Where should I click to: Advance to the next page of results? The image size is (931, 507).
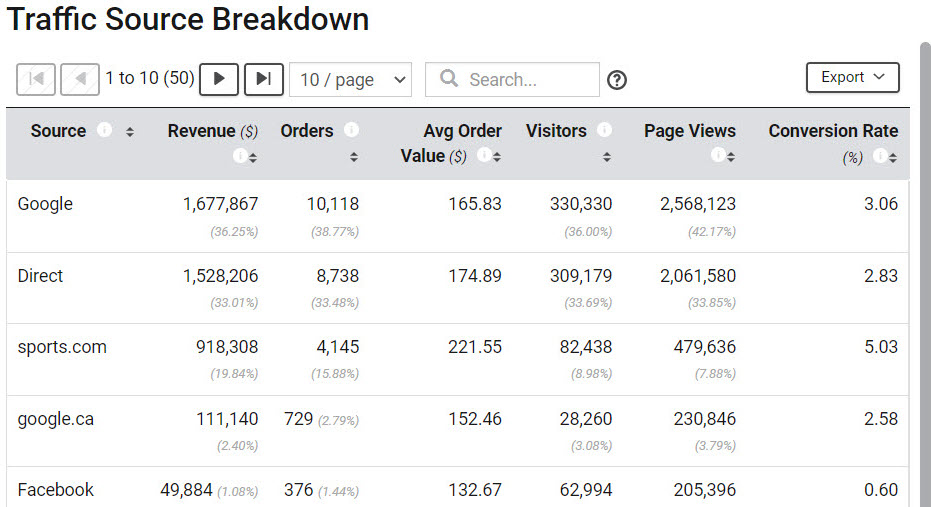[219, 79]
